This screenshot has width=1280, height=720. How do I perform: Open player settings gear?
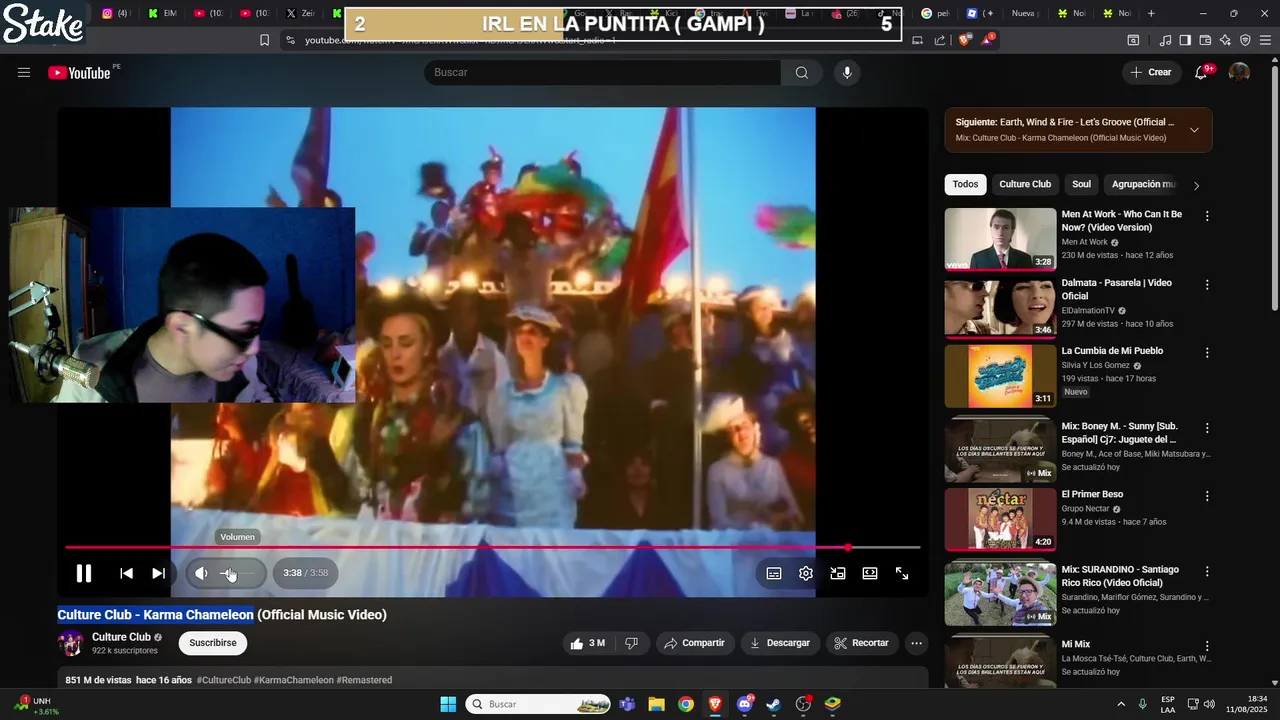click(x=806, y=573)
